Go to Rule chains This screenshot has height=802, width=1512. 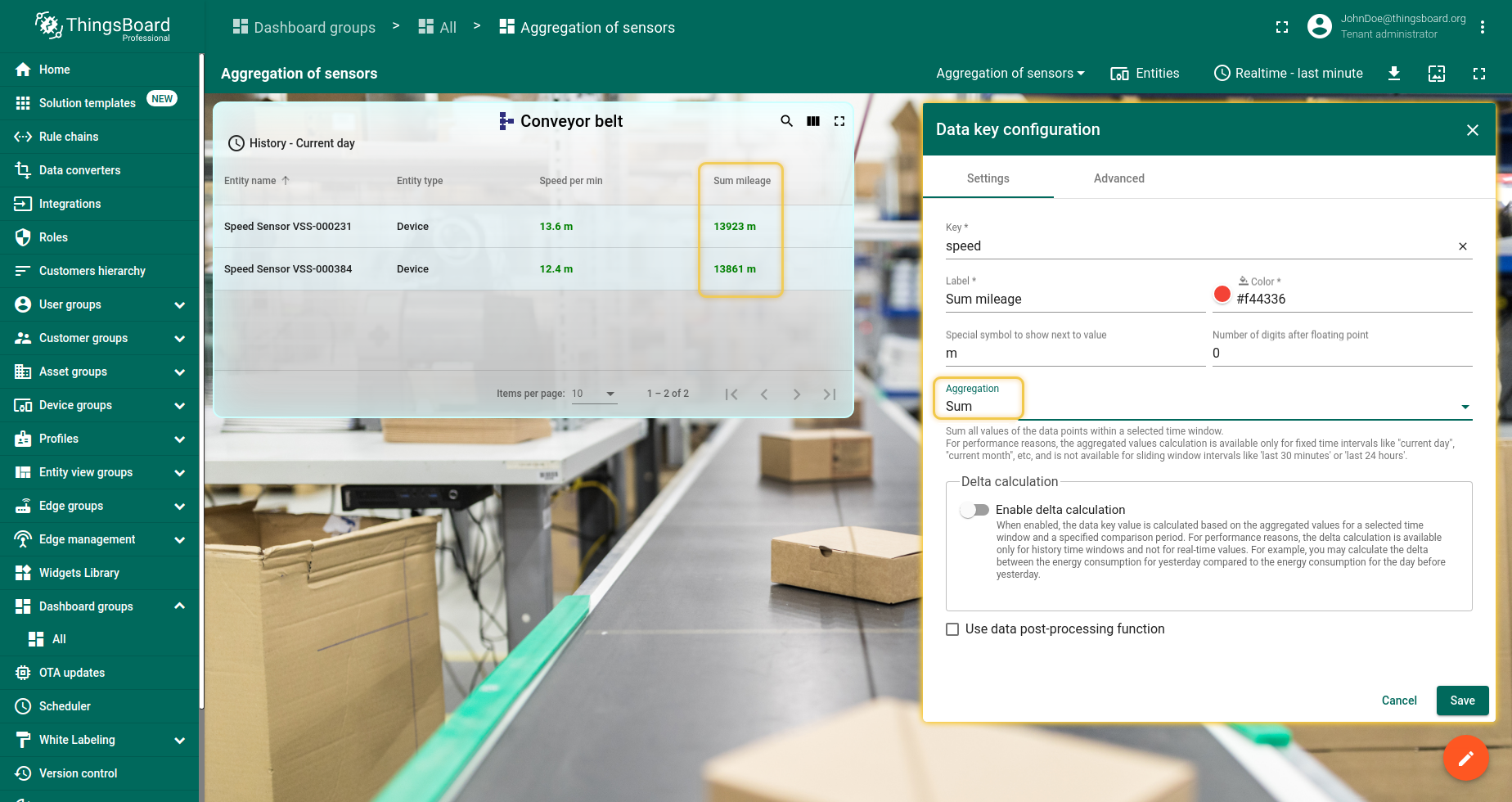99,137
